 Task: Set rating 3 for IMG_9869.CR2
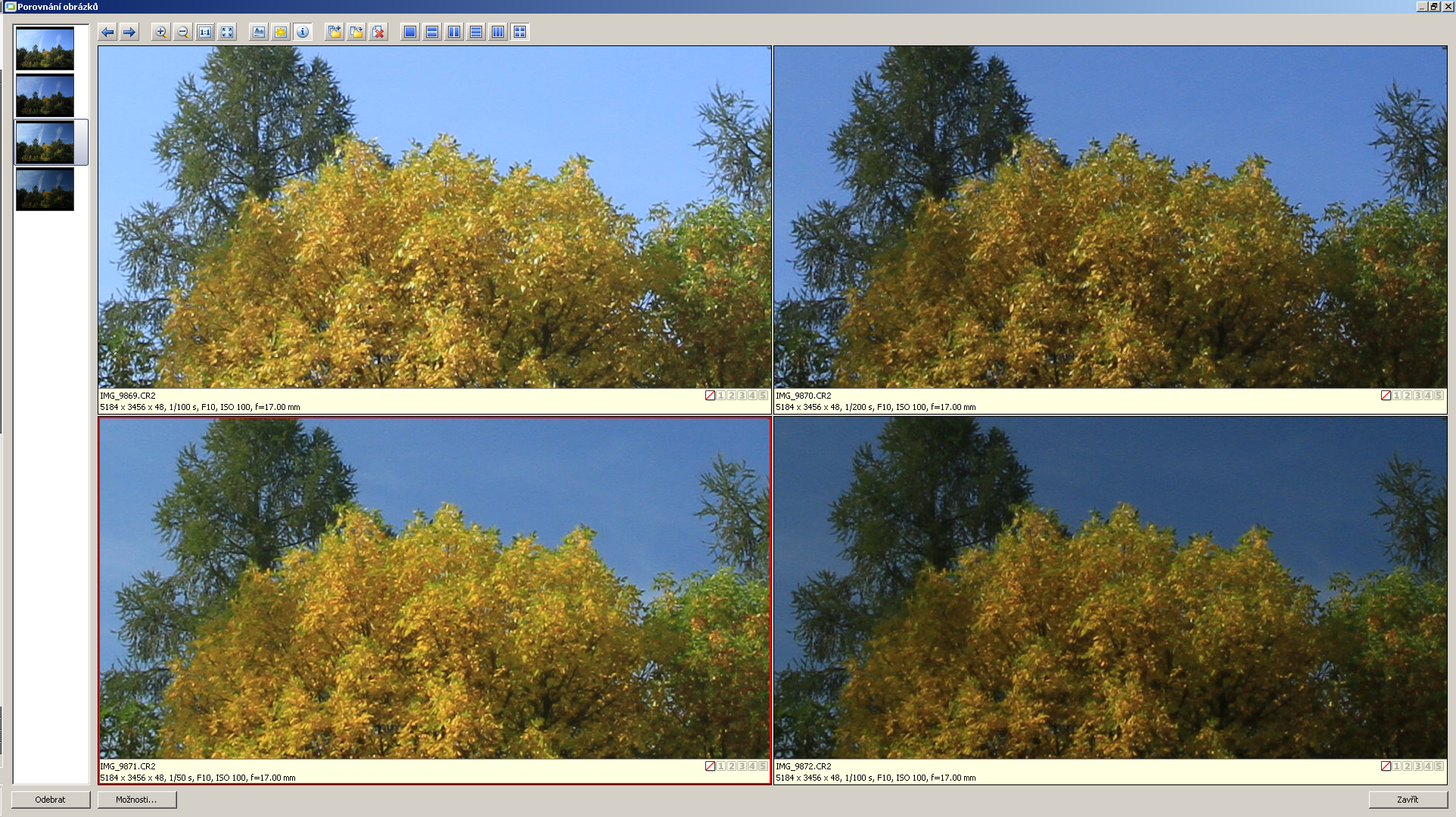tap(742, 396)
